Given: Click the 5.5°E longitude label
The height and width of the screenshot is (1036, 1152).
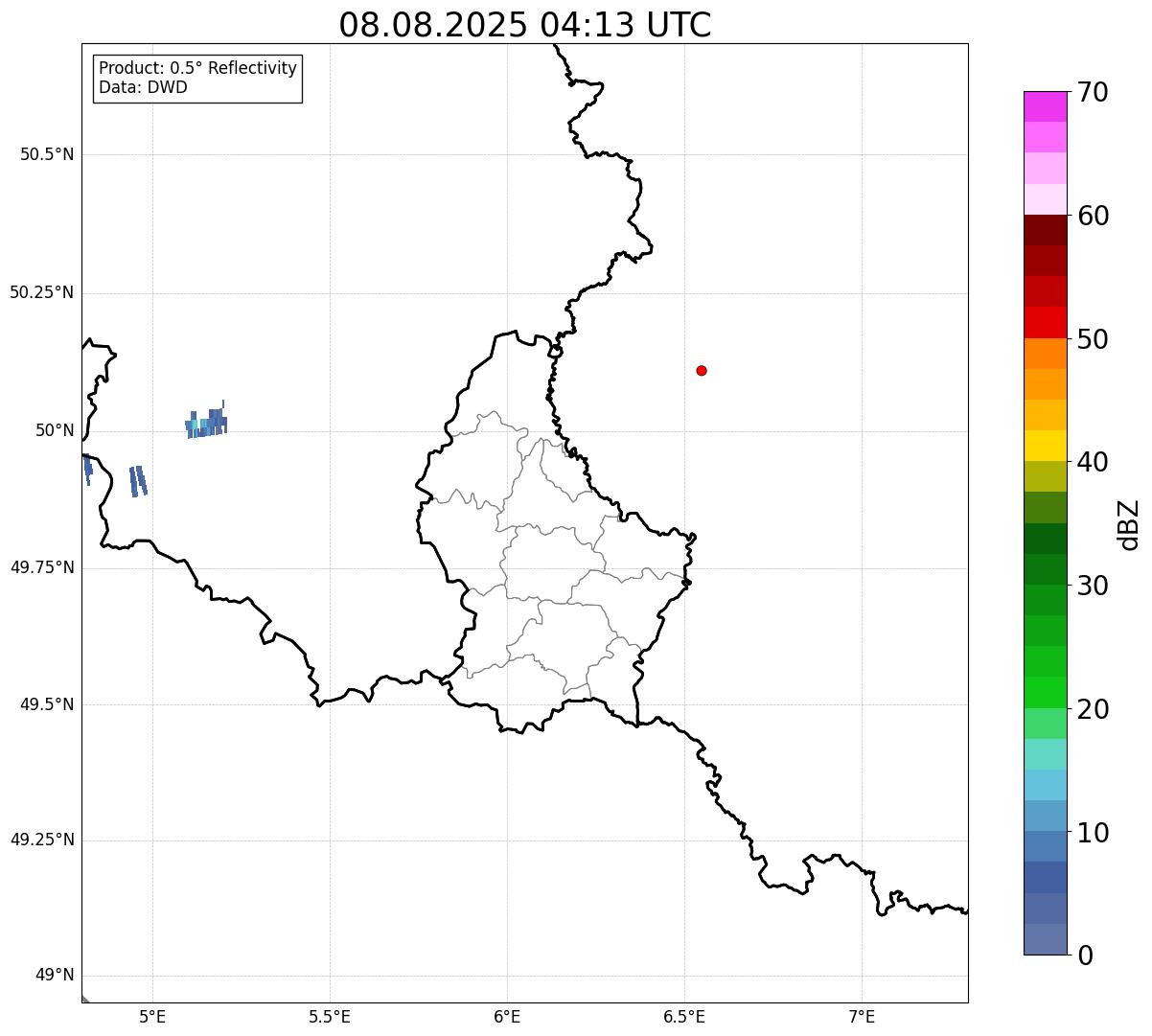Looking at the screenshot, I should [x=330, y=1016].
